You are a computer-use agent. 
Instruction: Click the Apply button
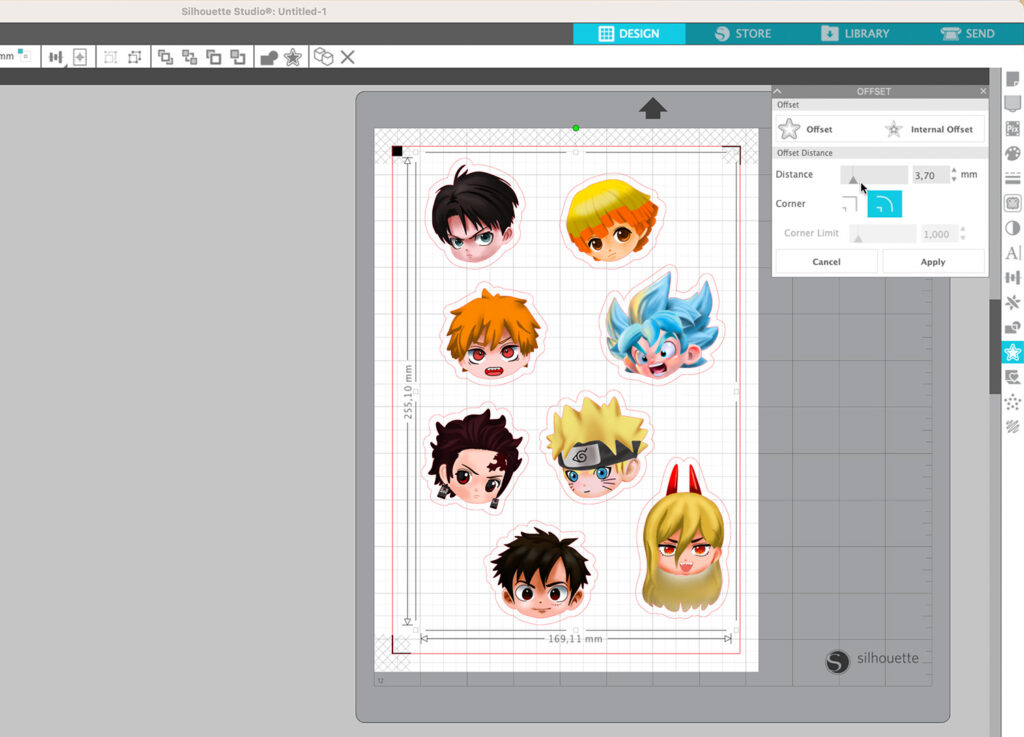(x=933, y=262)
